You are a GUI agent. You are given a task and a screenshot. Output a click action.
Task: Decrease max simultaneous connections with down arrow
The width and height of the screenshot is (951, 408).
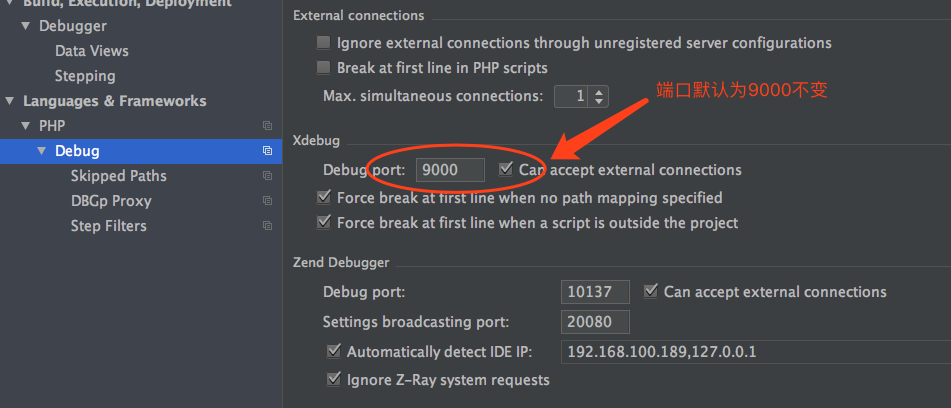click(599, 101)
